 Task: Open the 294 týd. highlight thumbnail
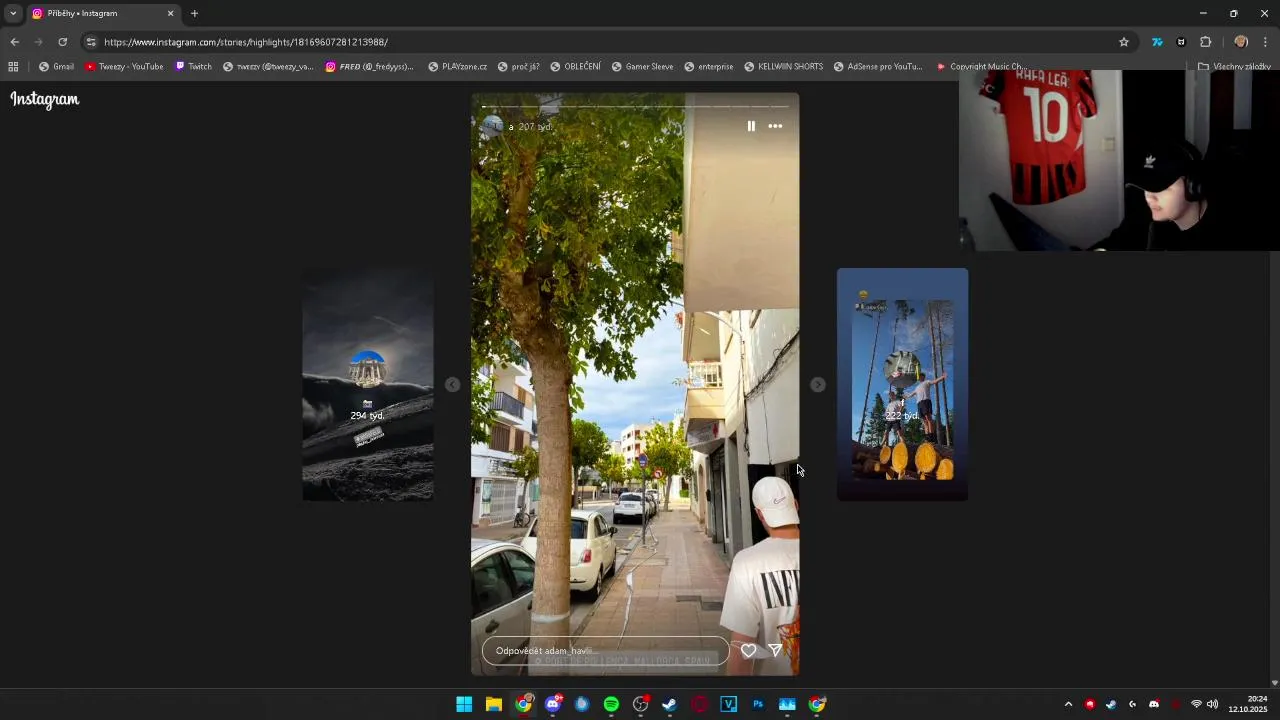(368, 385)
